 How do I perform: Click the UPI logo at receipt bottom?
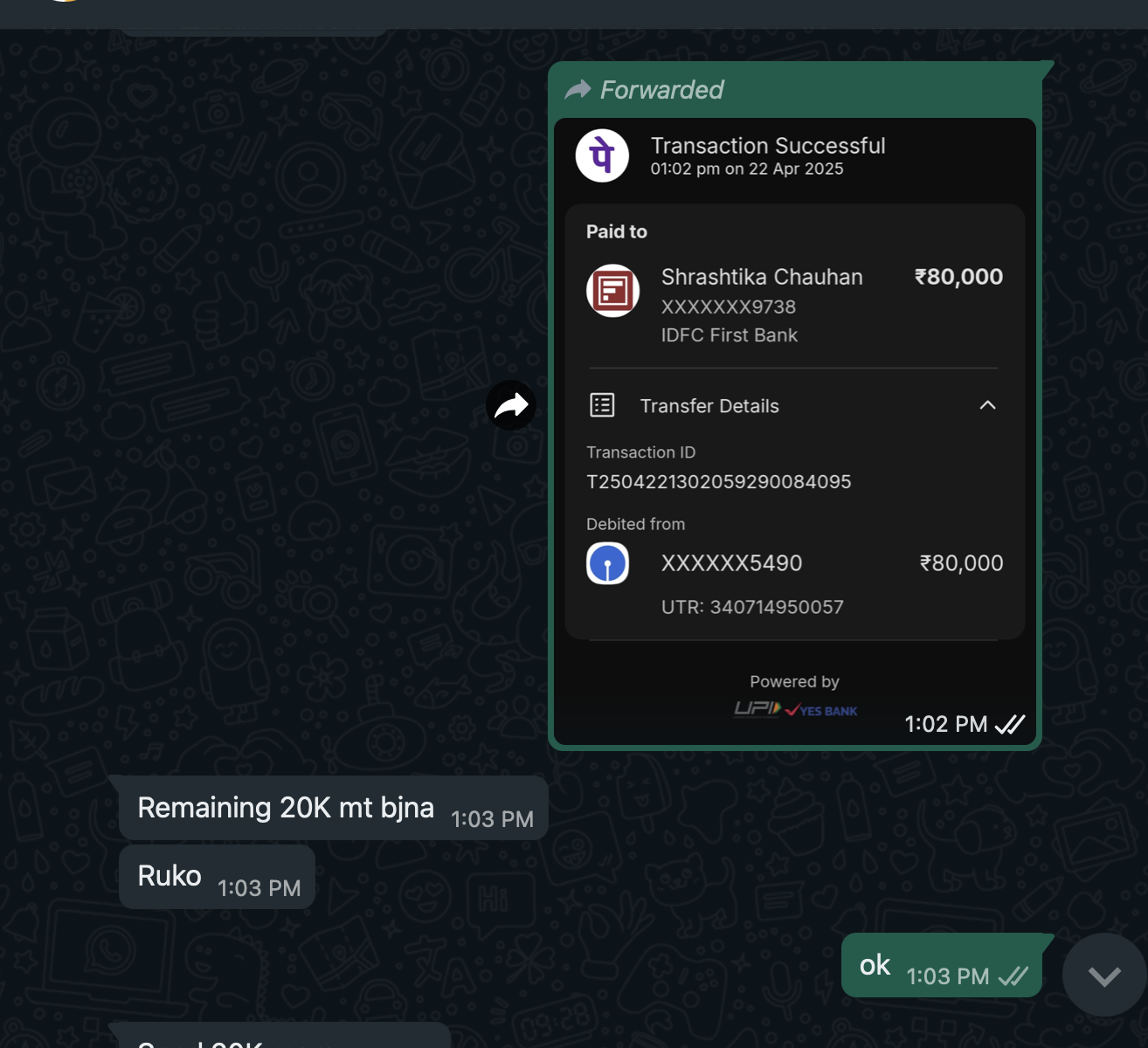(757, 709)
